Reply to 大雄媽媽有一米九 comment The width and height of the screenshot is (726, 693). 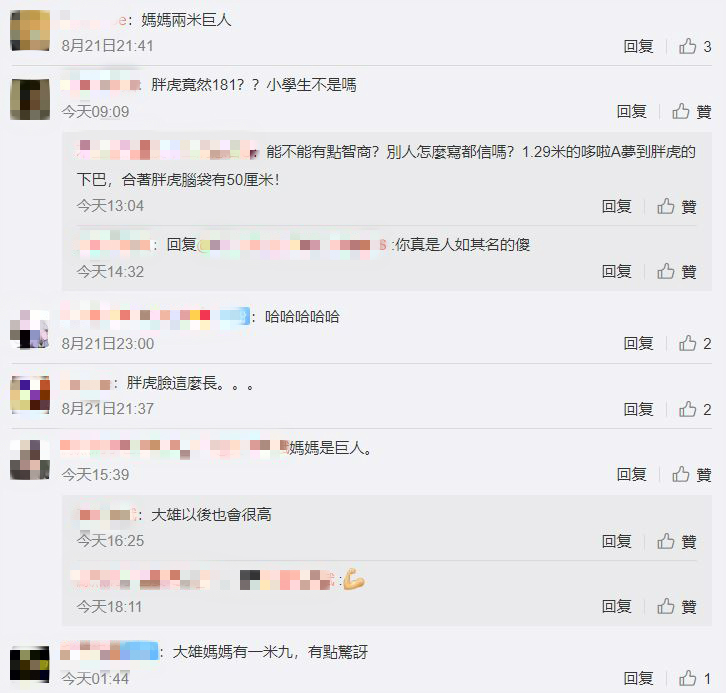638,679
